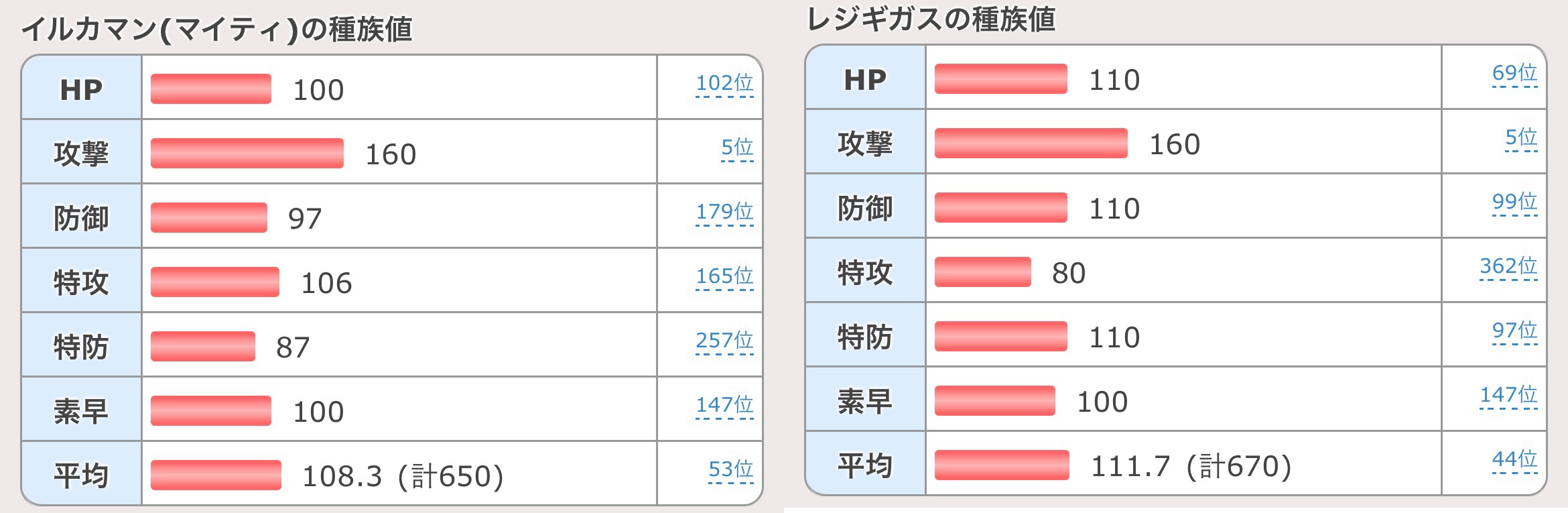Click レジギガス's red 特攻 80 stat bar
Image resolution: width=1568 pixels, height=513 pixels.
pos(982,272)
